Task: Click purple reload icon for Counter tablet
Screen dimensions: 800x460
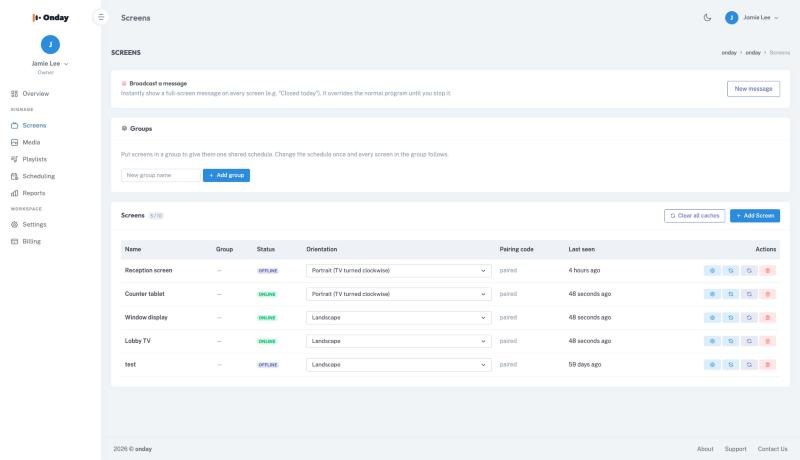Action: click(749, 294)
